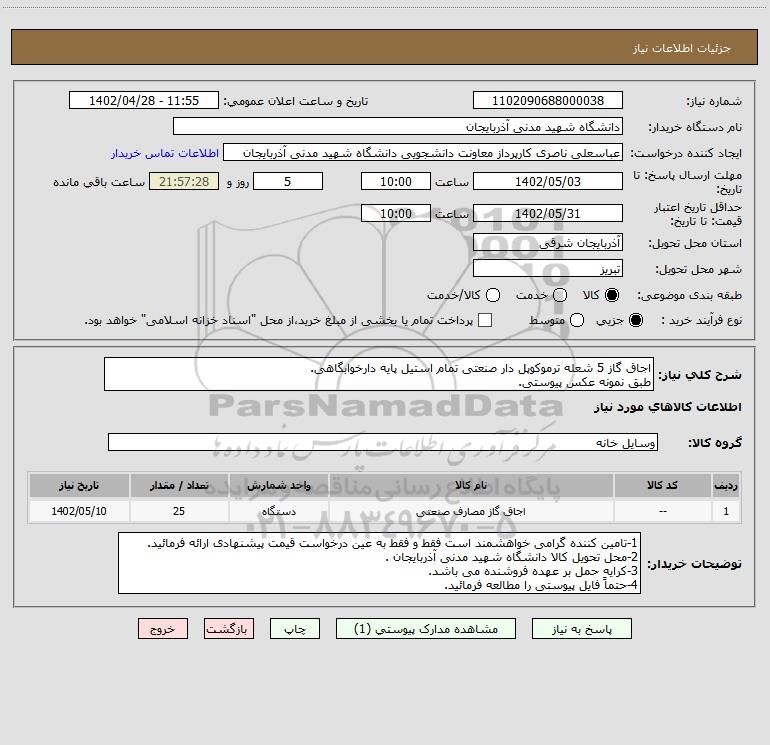Viewport: 770px width, 745px height.
Task: Click the remaining days field showing 5
Action: pyautogui.click(x=288, y=181)
